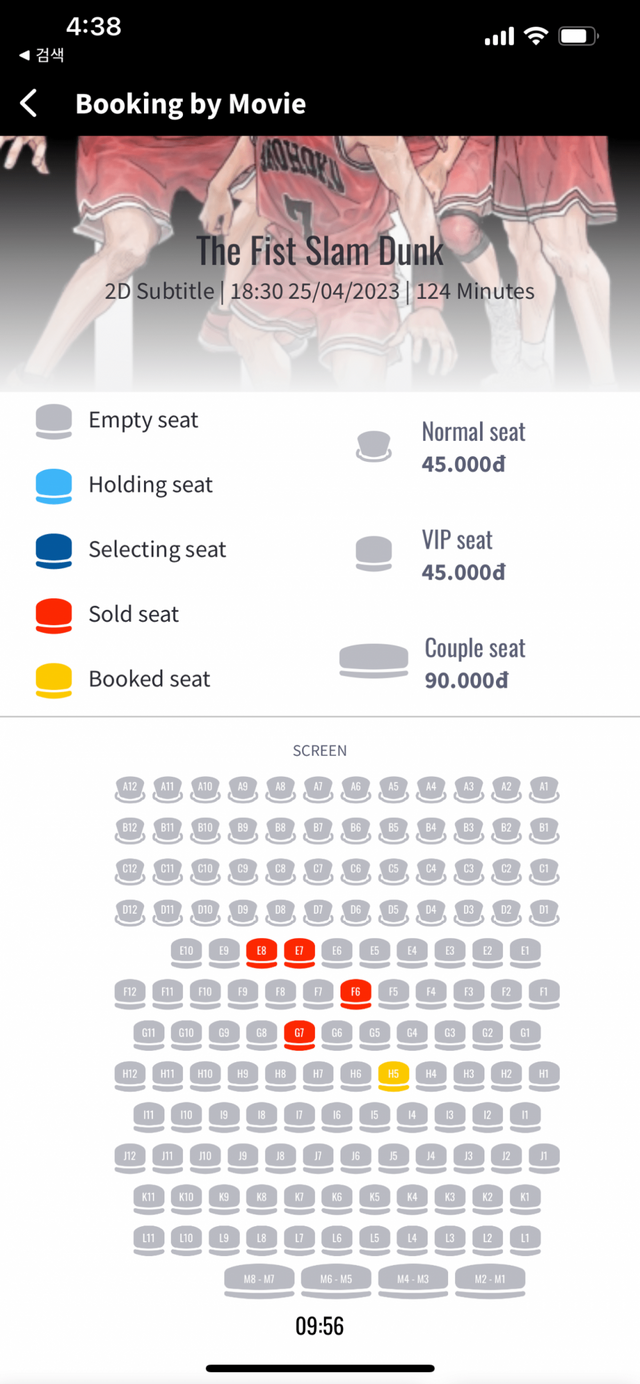
Task: Tap the light blue Holding seat swatch
Action: 54,485
